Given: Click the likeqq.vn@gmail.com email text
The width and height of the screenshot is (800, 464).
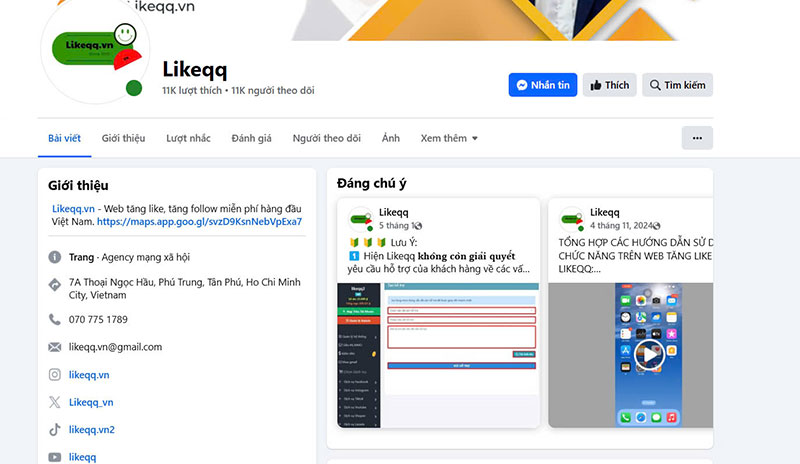Looking at the screenshot, I should click(x=115, y=347).
